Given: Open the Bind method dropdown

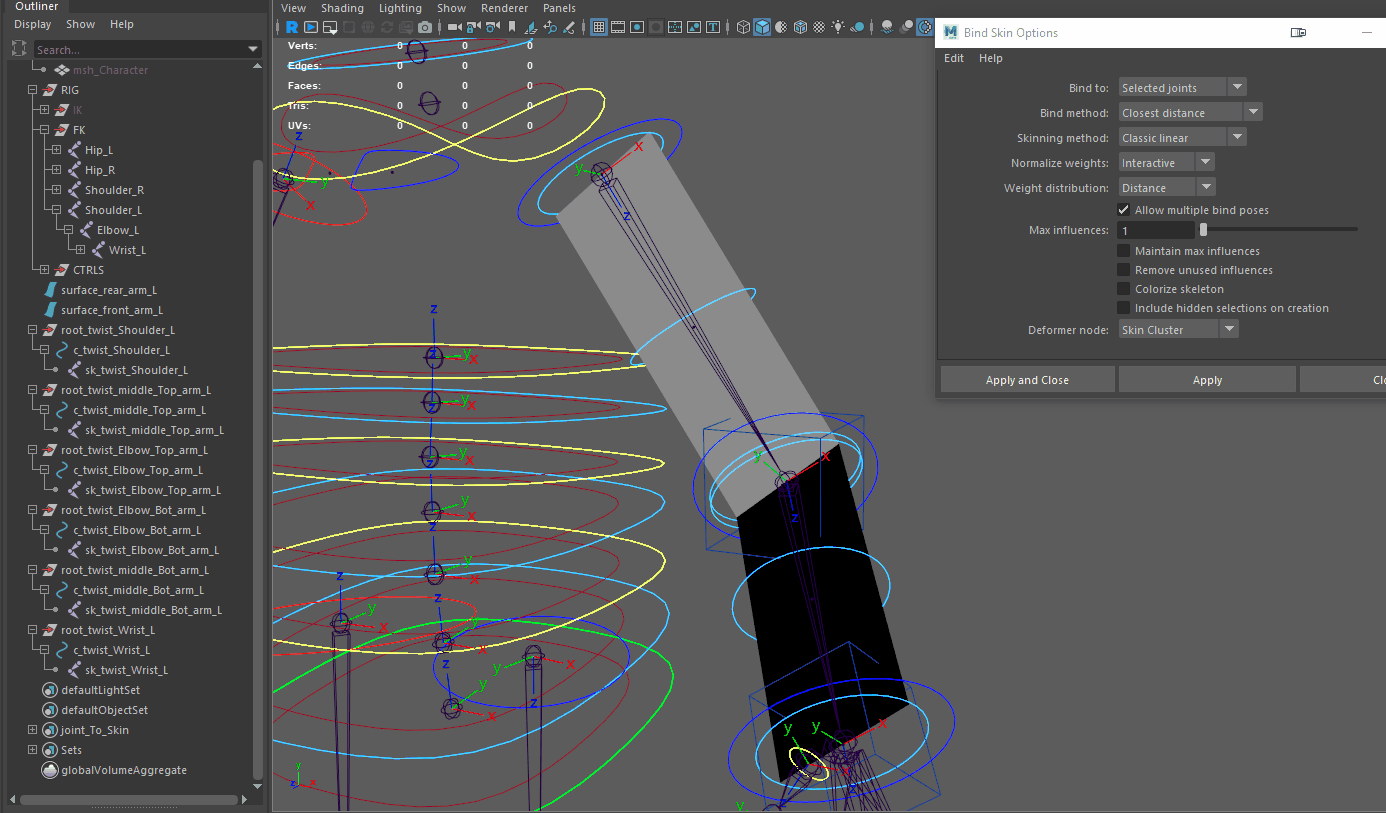Looking at the screenshot, I should tap(1190, 113).
